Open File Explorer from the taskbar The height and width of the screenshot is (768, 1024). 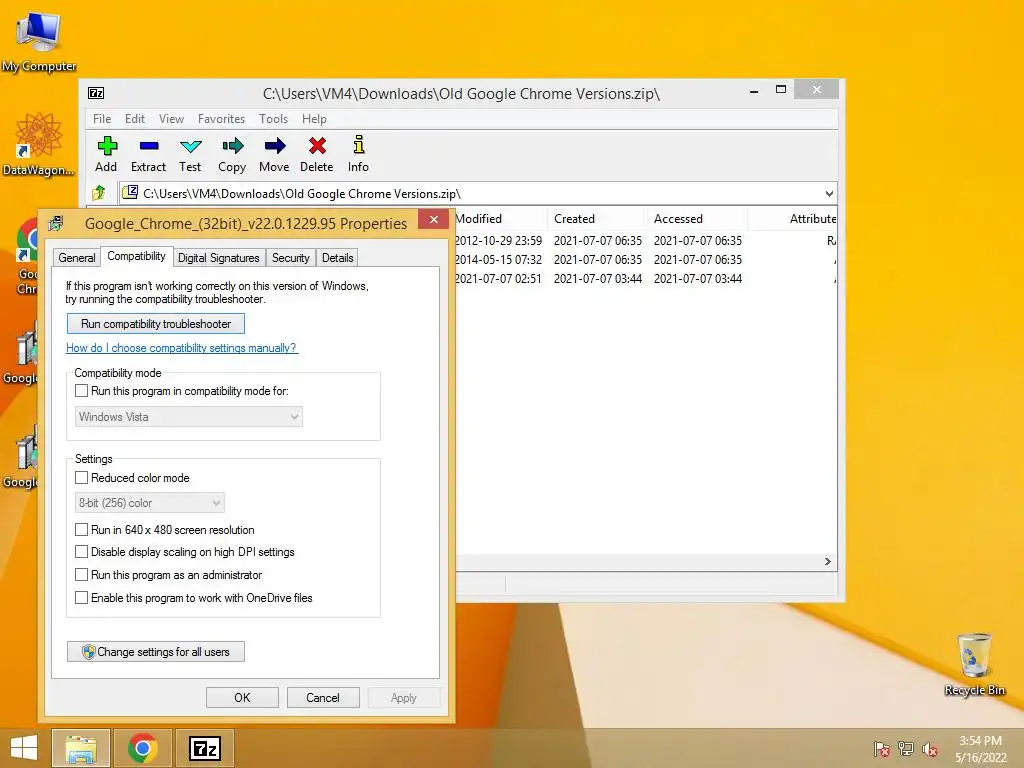[x=81, y=748]
